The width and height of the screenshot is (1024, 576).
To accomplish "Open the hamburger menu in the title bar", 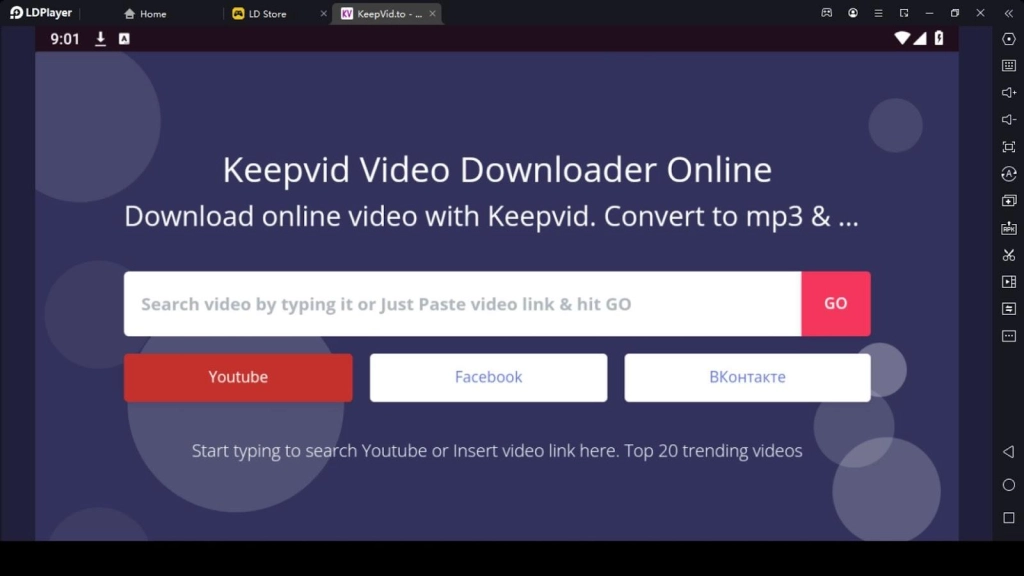I will 879,13.
